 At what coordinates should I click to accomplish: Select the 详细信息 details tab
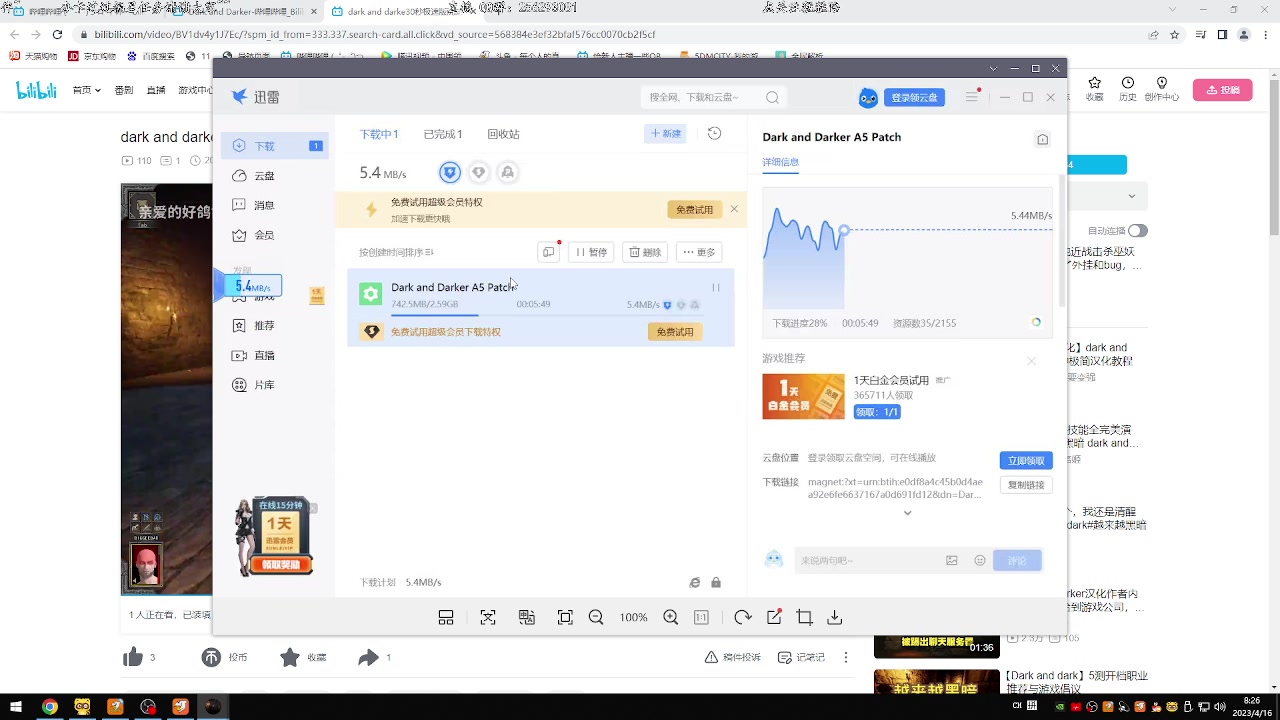781,162
